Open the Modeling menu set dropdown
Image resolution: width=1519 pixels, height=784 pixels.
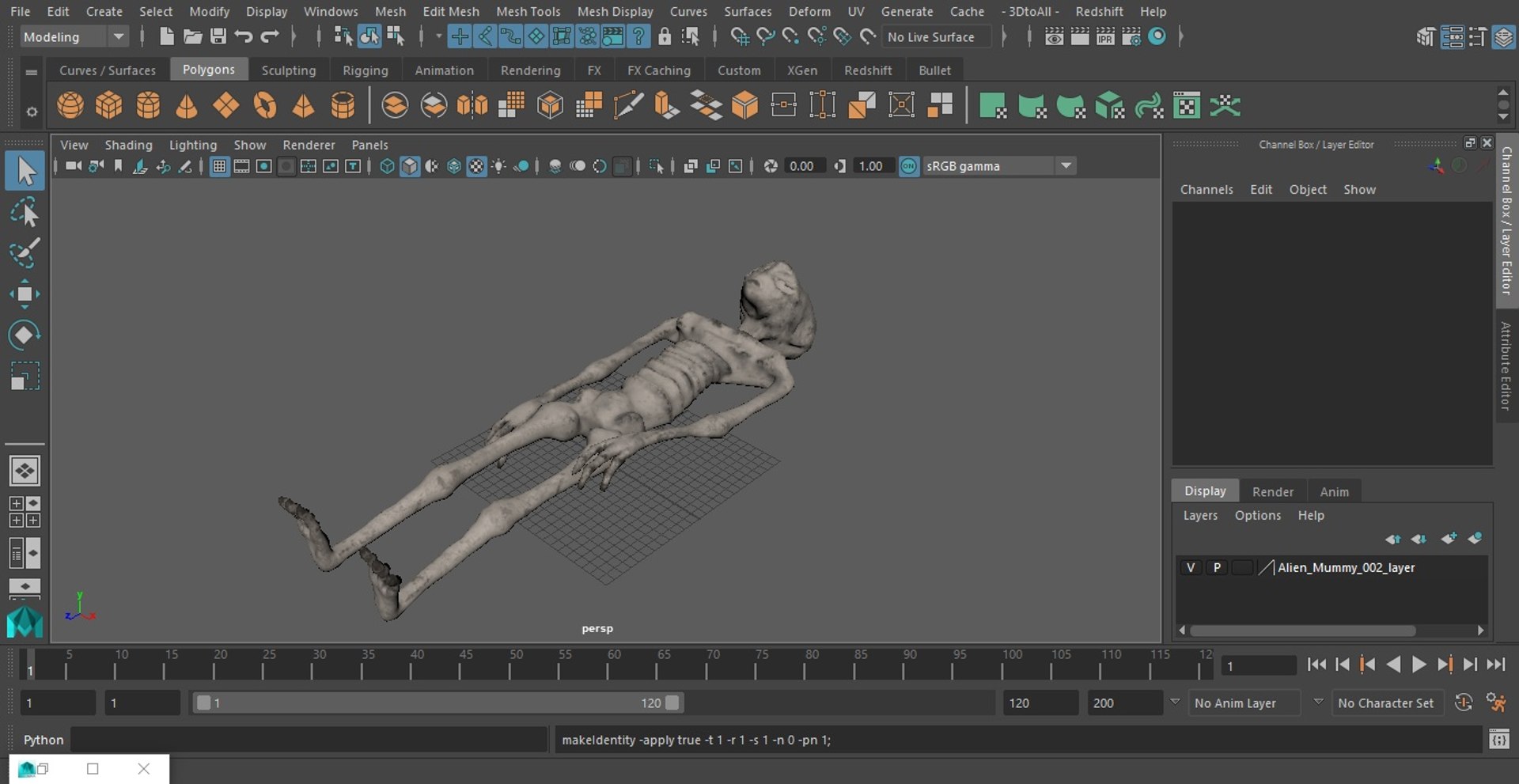pyautogui.click(x=74, y=36)
